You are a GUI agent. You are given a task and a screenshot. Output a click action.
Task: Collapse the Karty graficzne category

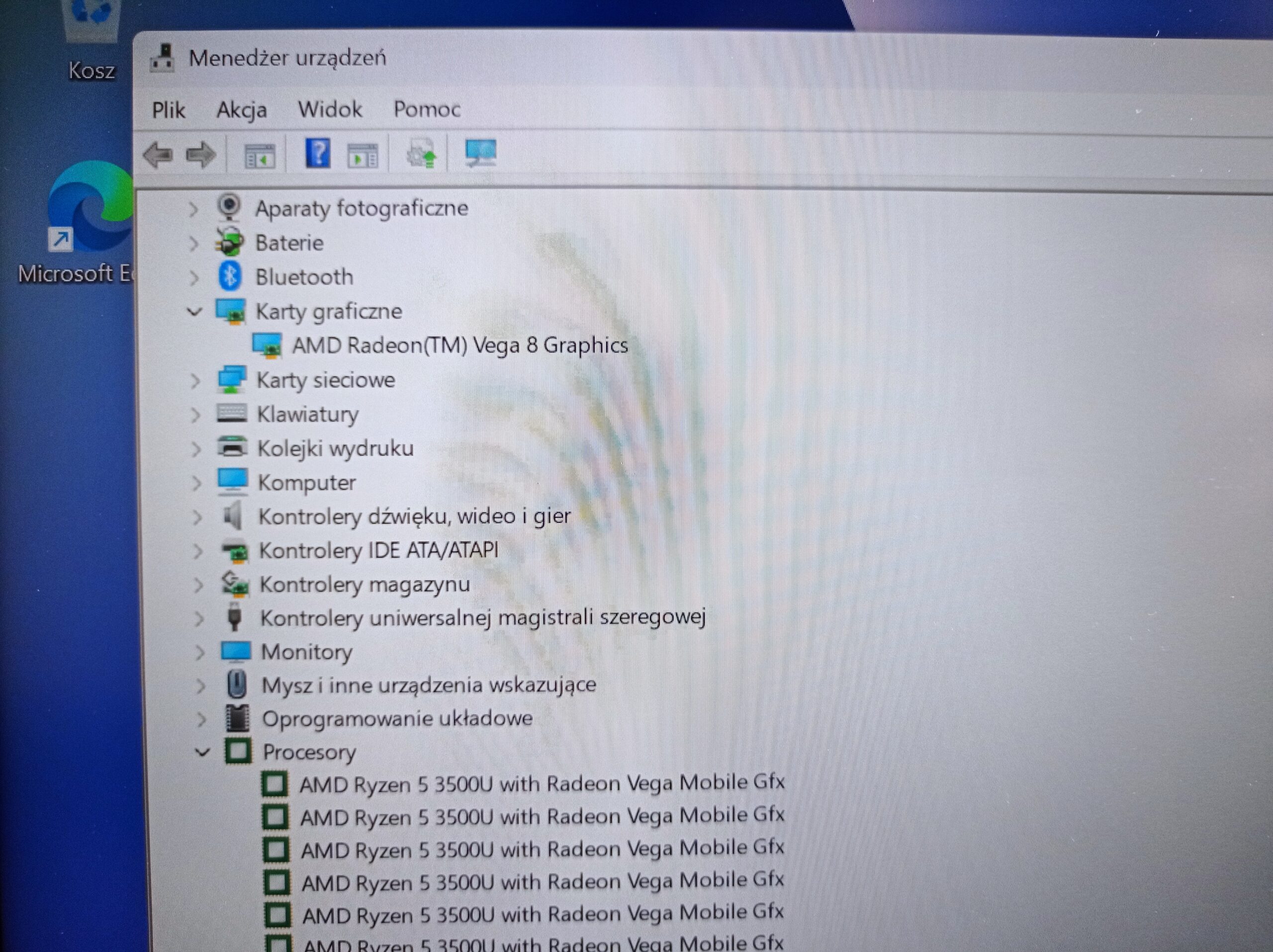pyautogui.click(x=194, y=312)
